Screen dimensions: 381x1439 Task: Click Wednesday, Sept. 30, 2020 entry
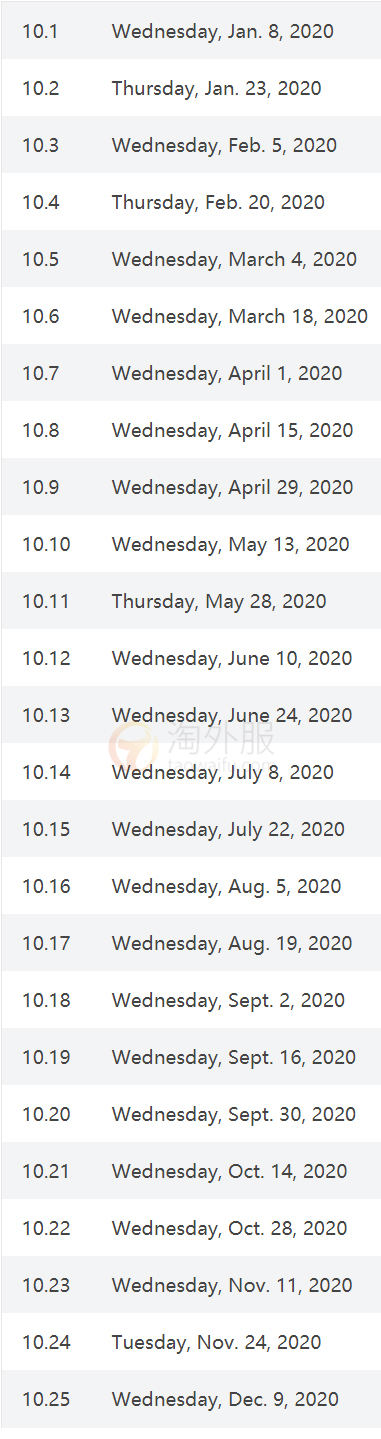point(234,1114)
